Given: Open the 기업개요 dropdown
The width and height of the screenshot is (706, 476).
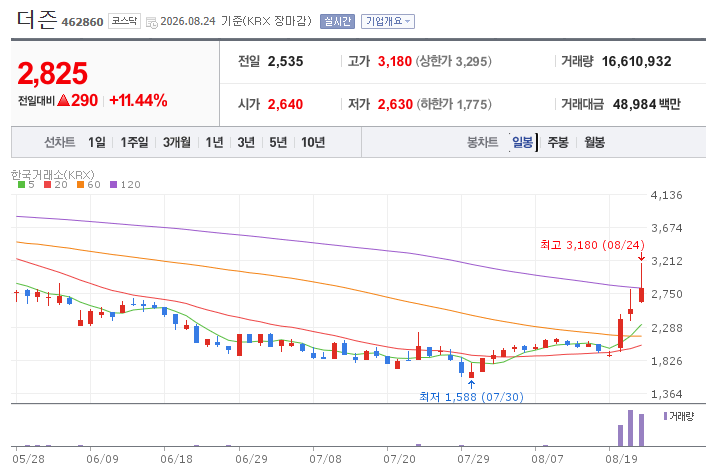Looking at the screenshot, I should (388, 21).
